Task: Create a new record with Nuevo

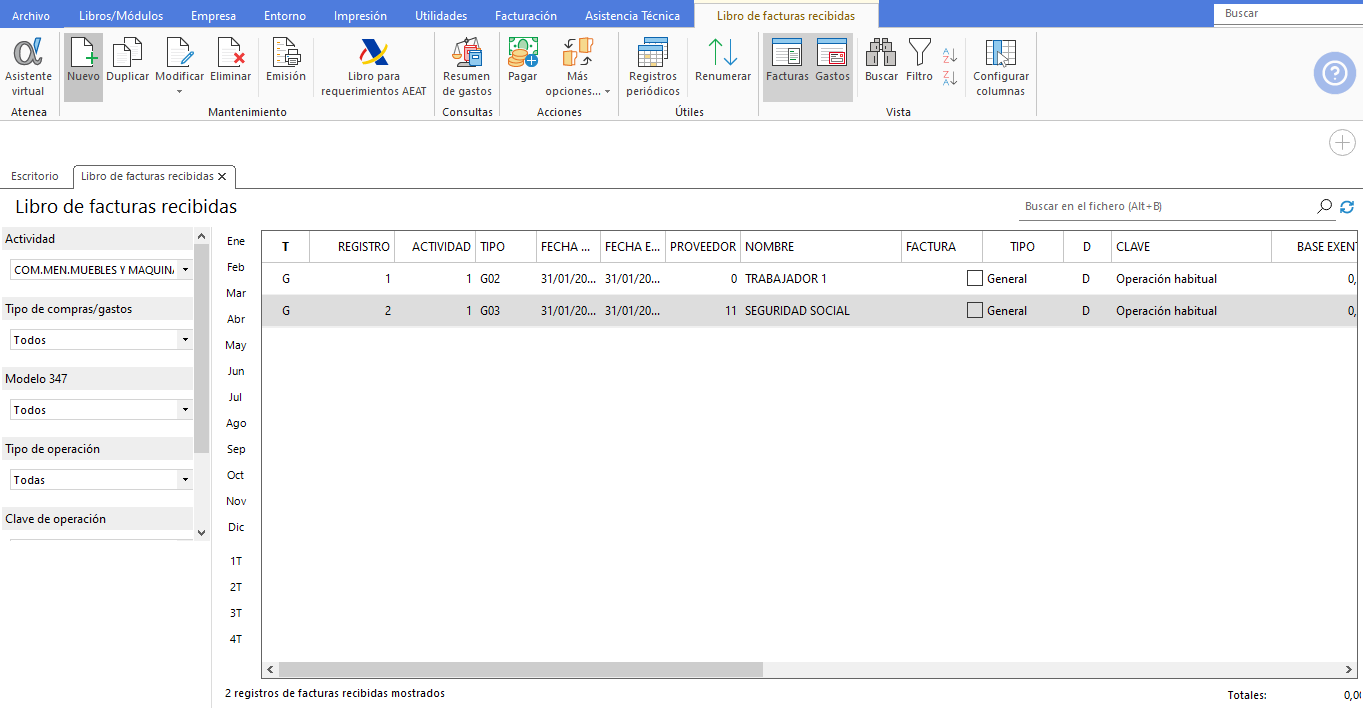Action: coord(83,66)
